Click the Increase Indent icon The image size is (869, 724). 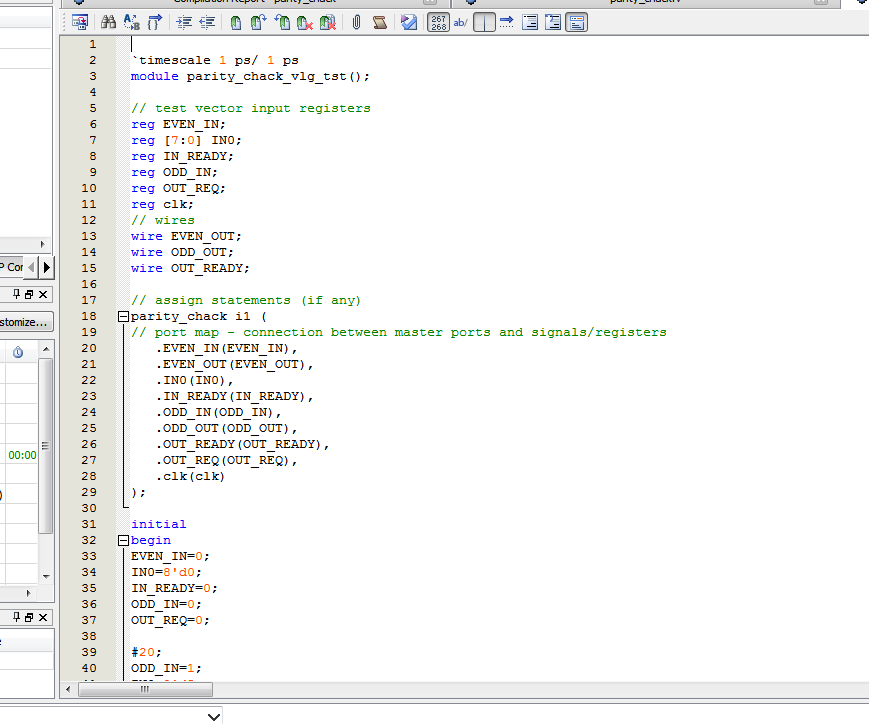click(185, 22)
